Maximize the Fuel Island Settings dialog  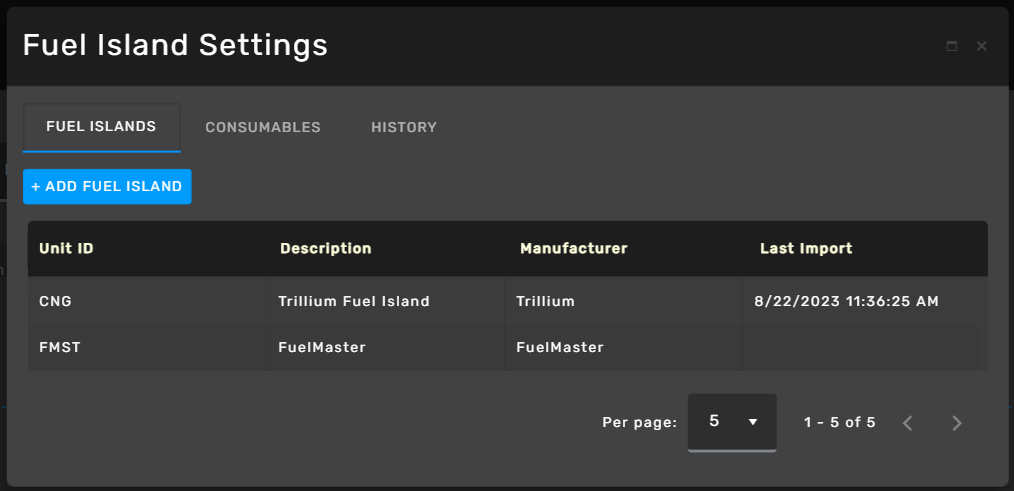pyautogui.click(x=951, y=46)
